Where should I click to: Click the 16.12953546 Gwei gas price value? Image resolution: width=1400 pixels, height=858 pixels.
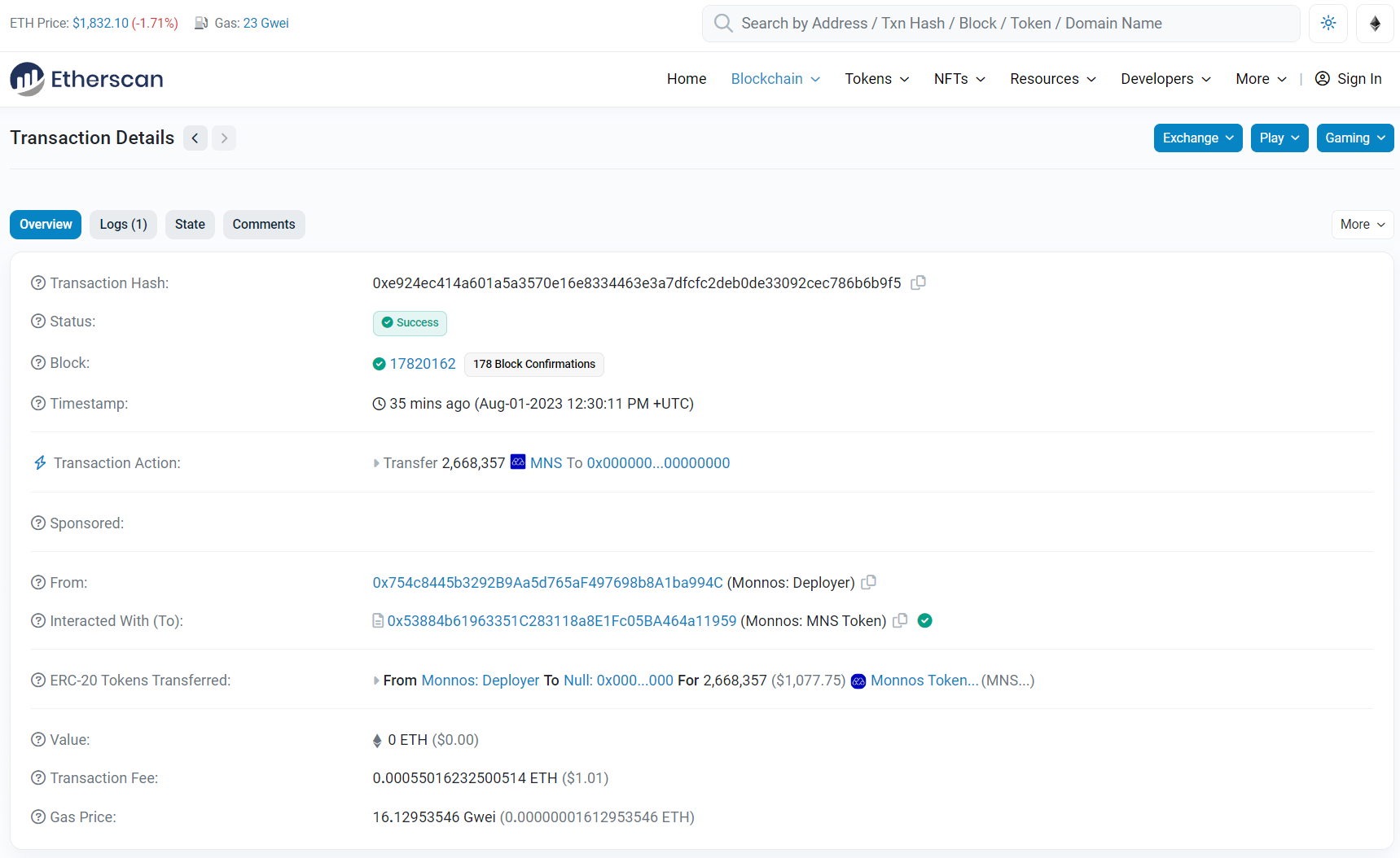tap(434, 817)
